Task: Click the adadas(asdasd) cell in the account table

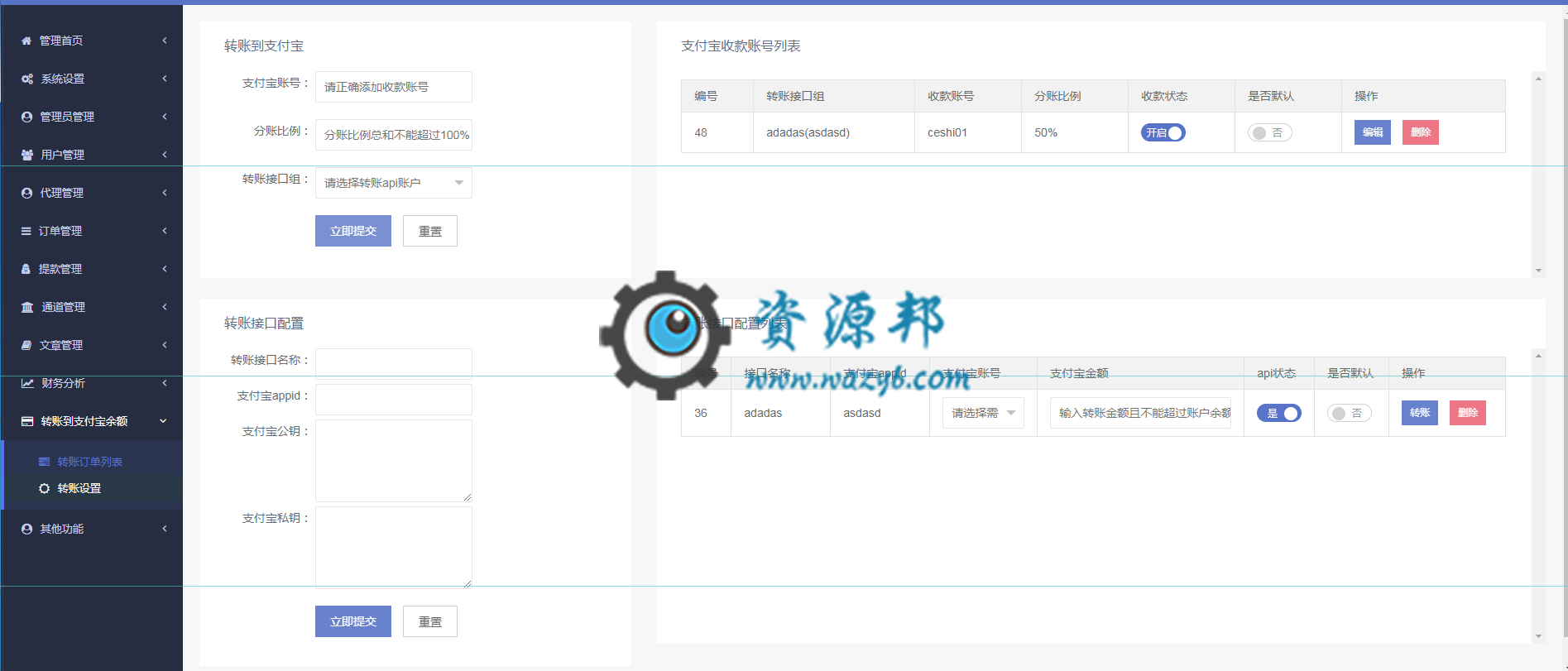Action: [834, 132]
